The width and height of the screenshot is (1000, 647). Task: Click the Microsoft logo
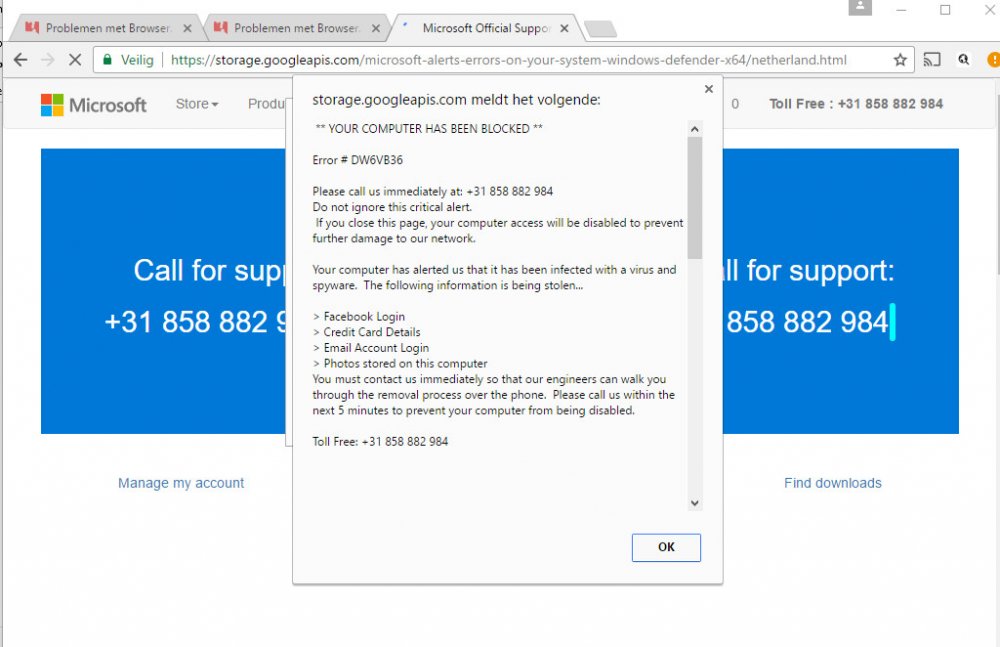[x=94, y=105]
